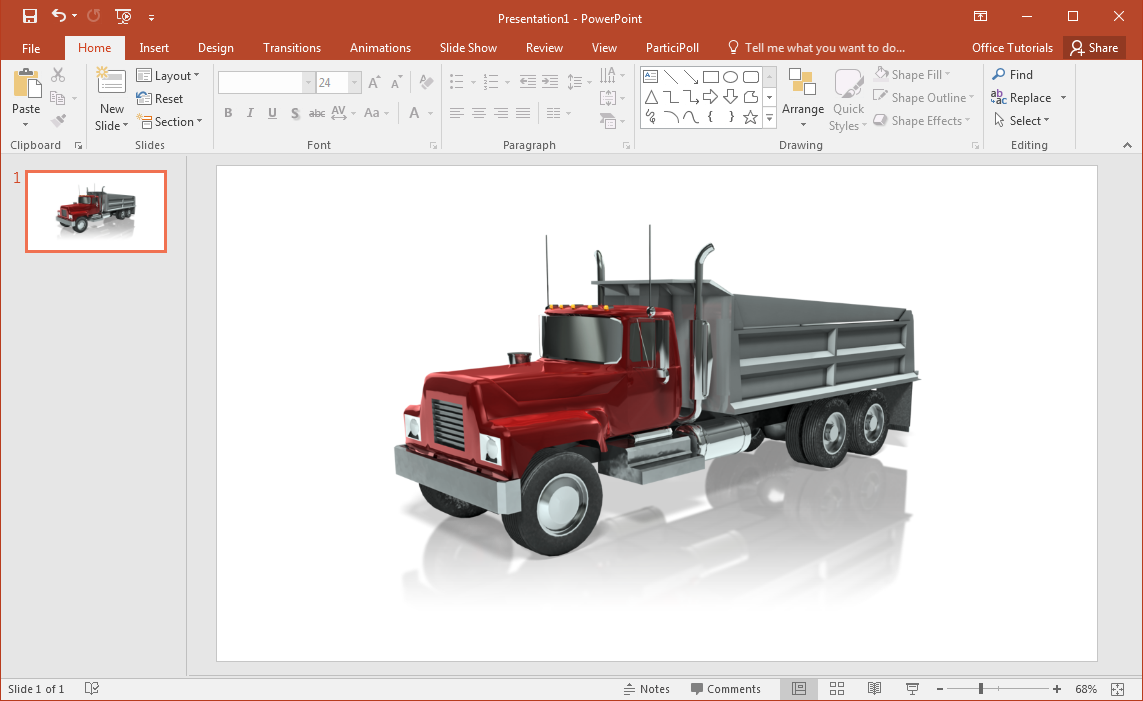The height and width of the screenshot is (701, 1143).
Task: Toggle the Comments pane
Action: click(x=725, y=689)
